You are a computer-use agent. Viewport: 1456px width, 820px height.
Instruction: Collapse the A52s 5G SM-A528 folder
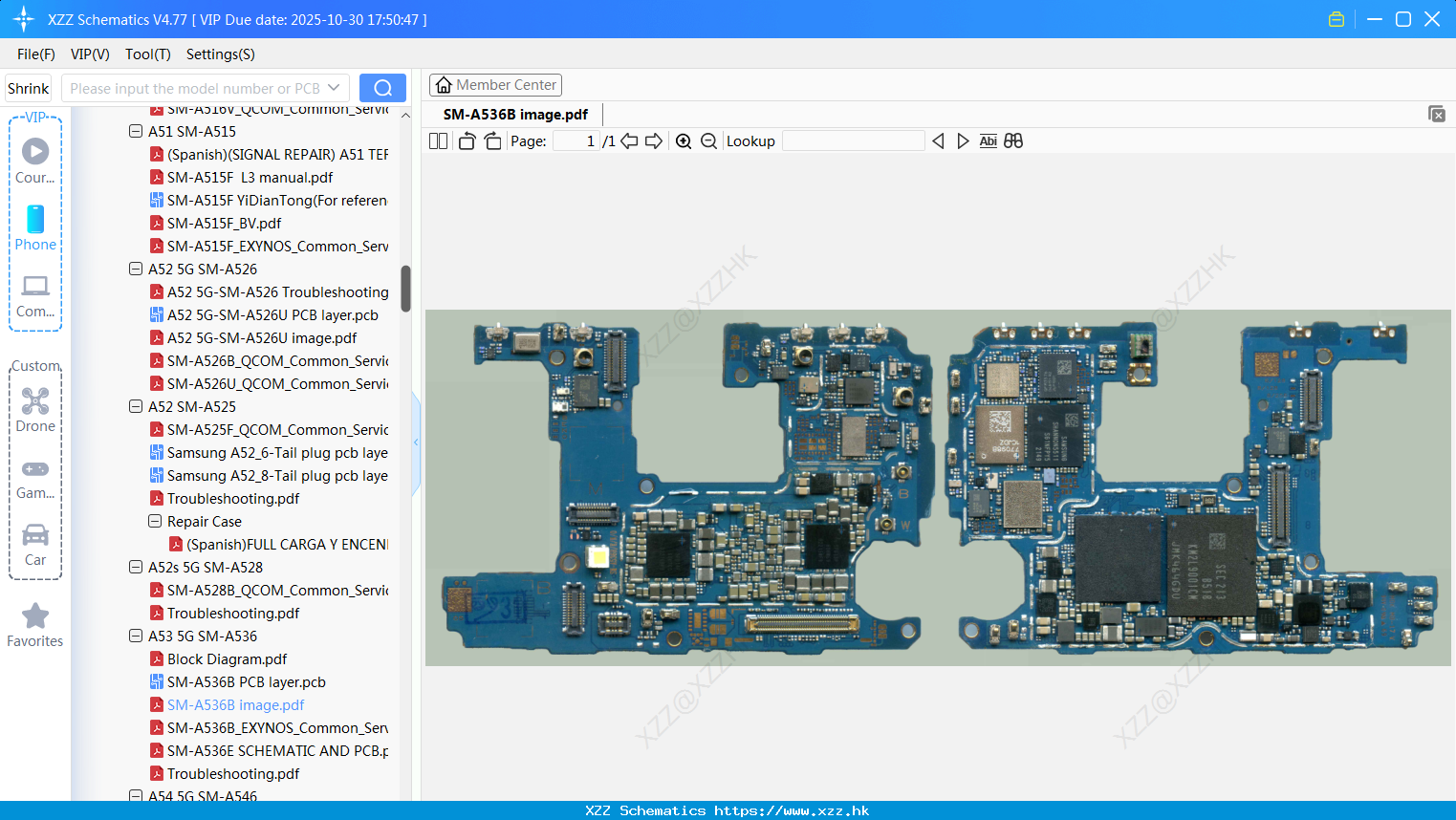(x=136, y=567)
